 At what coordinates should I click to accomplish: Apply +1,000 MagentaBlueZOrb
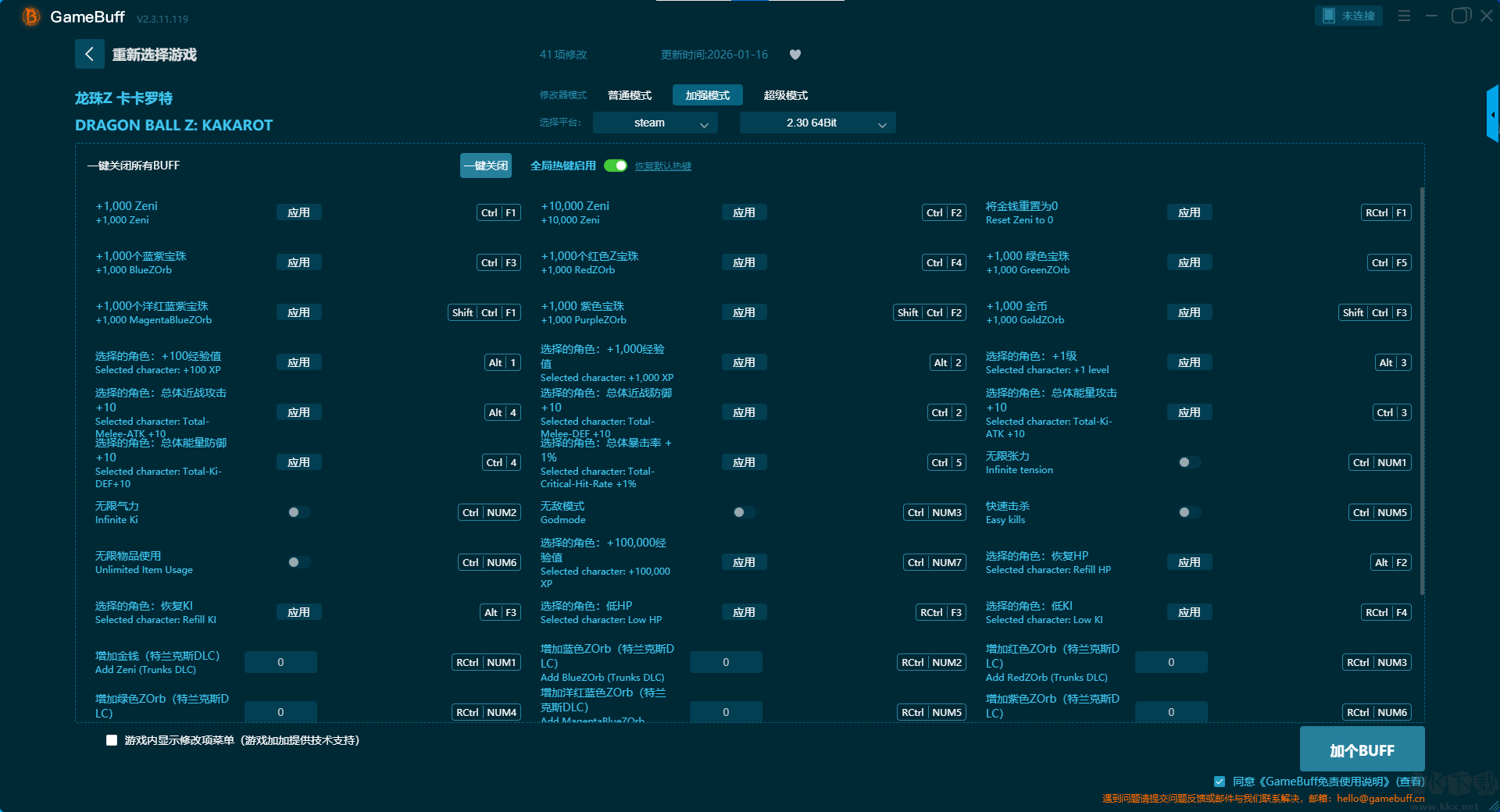pyautogui.click(x=298, y=312)
